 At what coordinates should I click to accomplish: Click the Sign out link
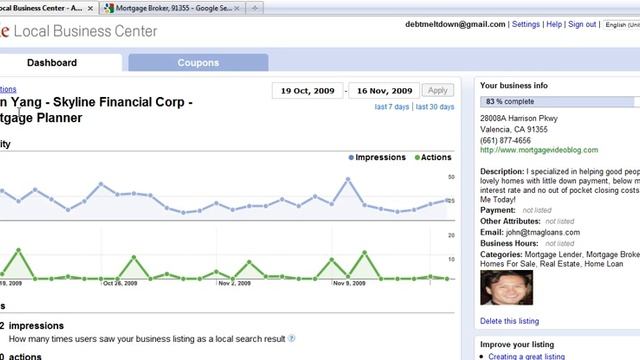pos(582,24)
